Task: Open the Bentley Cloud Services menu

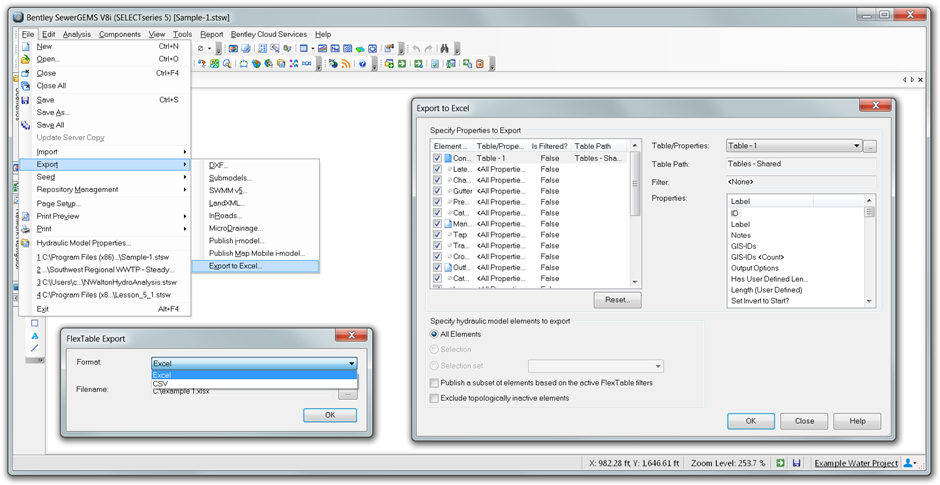Action: pyautogui.click(x=269, y=34)
